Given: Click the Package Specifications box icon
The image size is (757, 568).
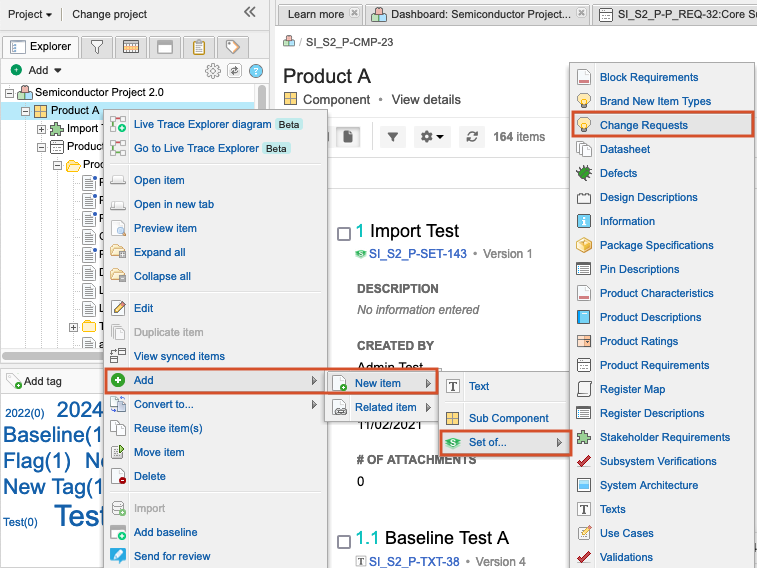Looking at the screenshot, I should pos(584,245).
